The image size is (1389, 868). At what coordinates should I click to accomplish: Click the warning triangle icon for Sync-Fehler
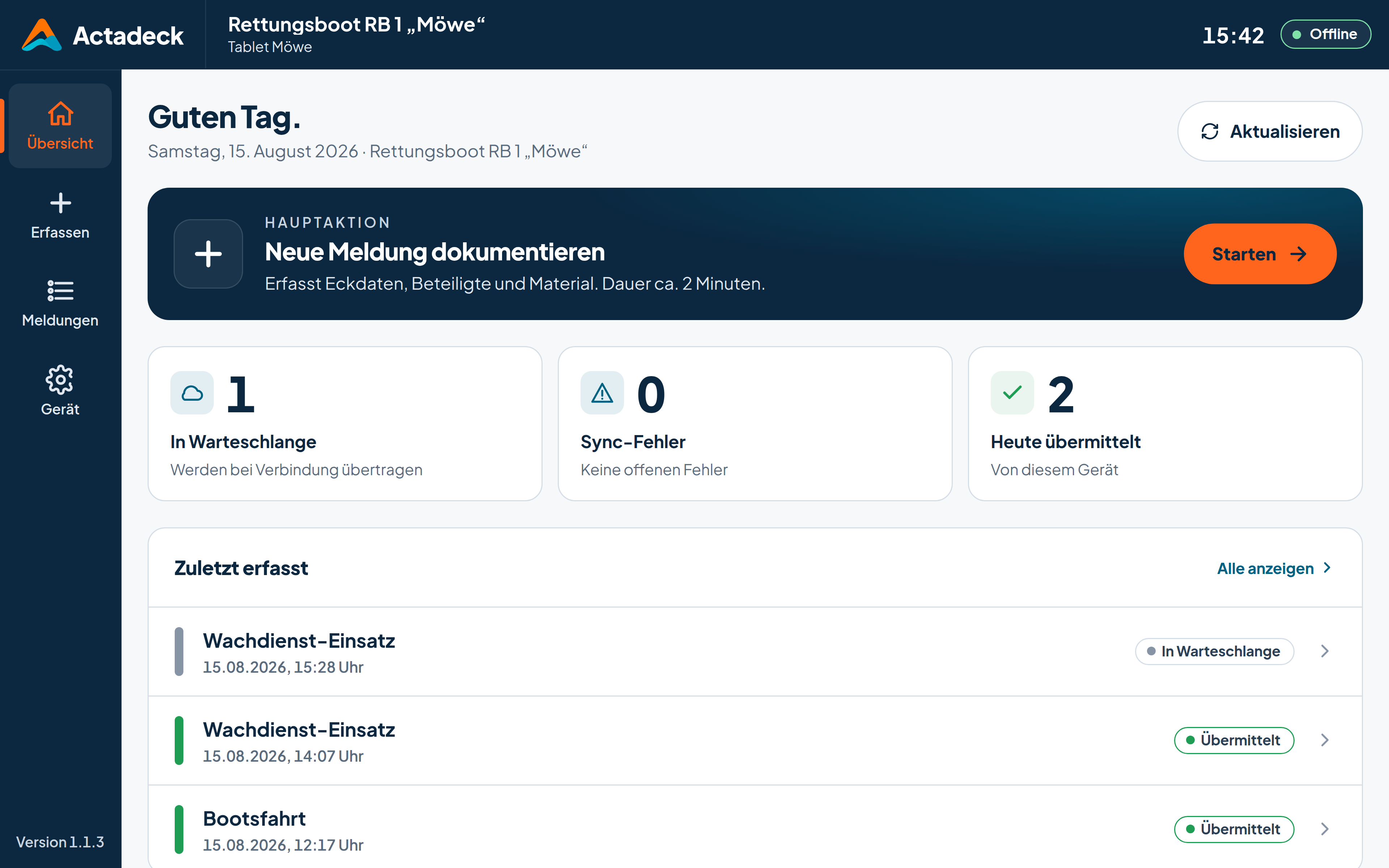[x=602, y=393]
